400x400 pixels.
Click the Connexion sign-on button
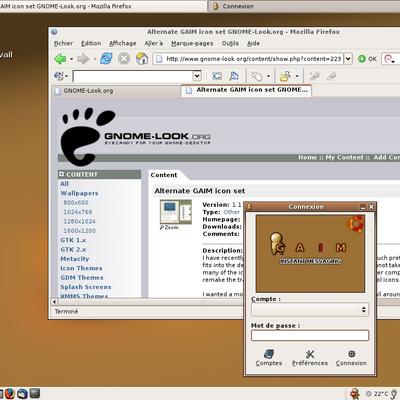(351, 358)
